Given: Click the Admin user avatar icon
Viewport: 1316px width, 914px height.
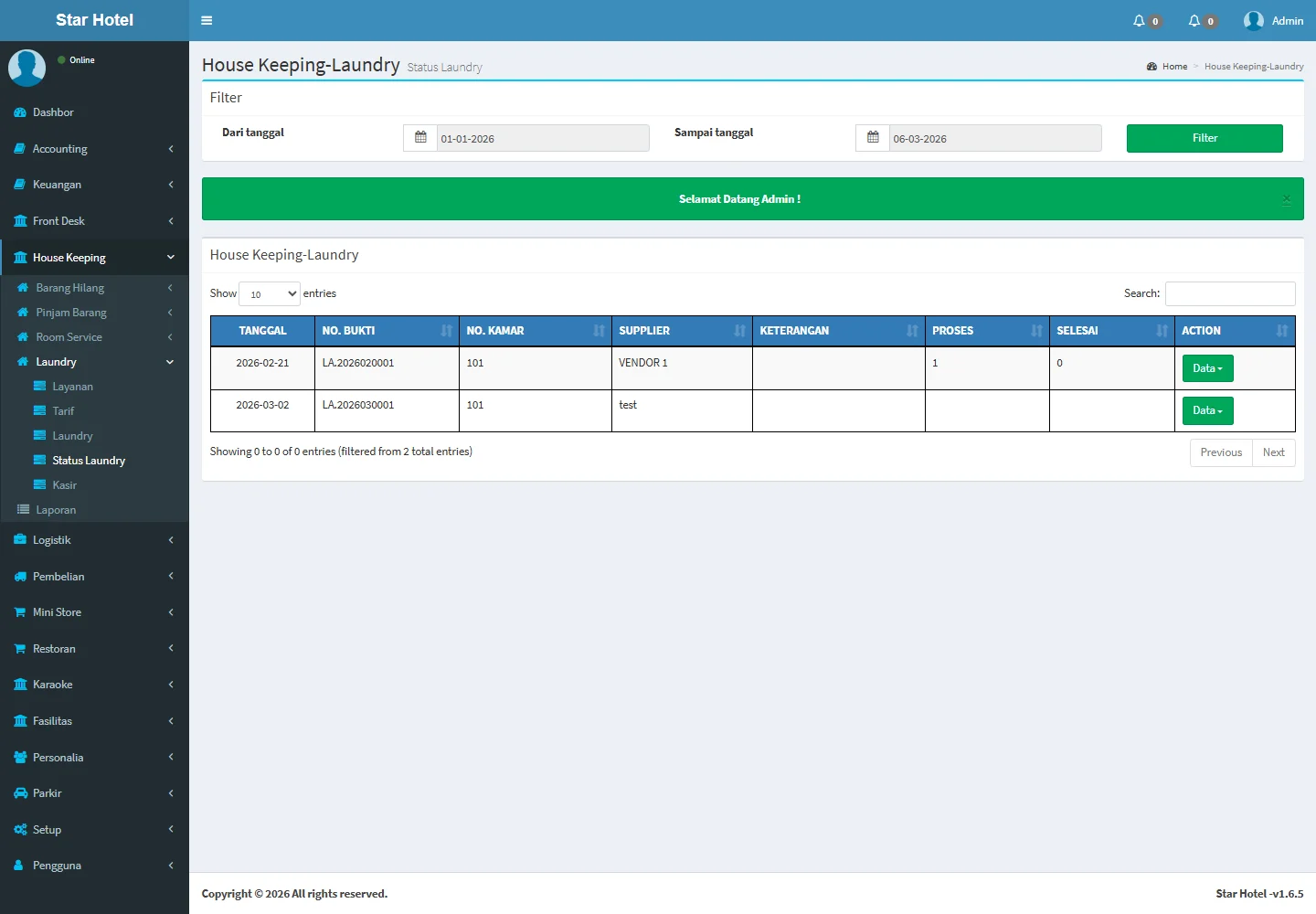Looking at the screenshot, I should click(1253, 21).
